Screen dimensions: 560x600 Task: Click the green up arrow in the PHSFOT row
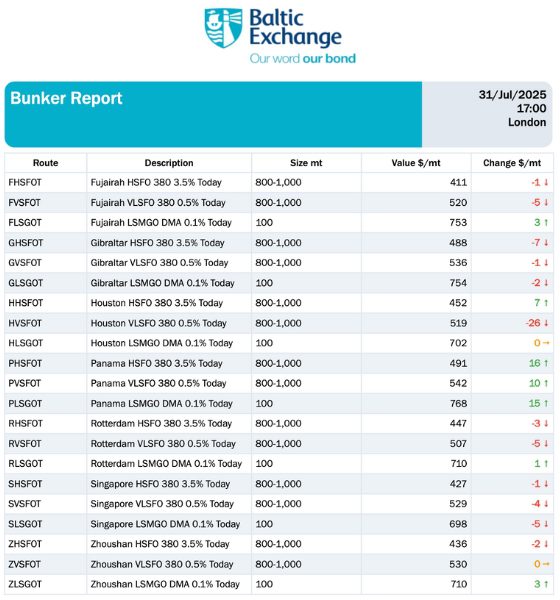coord(546,364)
